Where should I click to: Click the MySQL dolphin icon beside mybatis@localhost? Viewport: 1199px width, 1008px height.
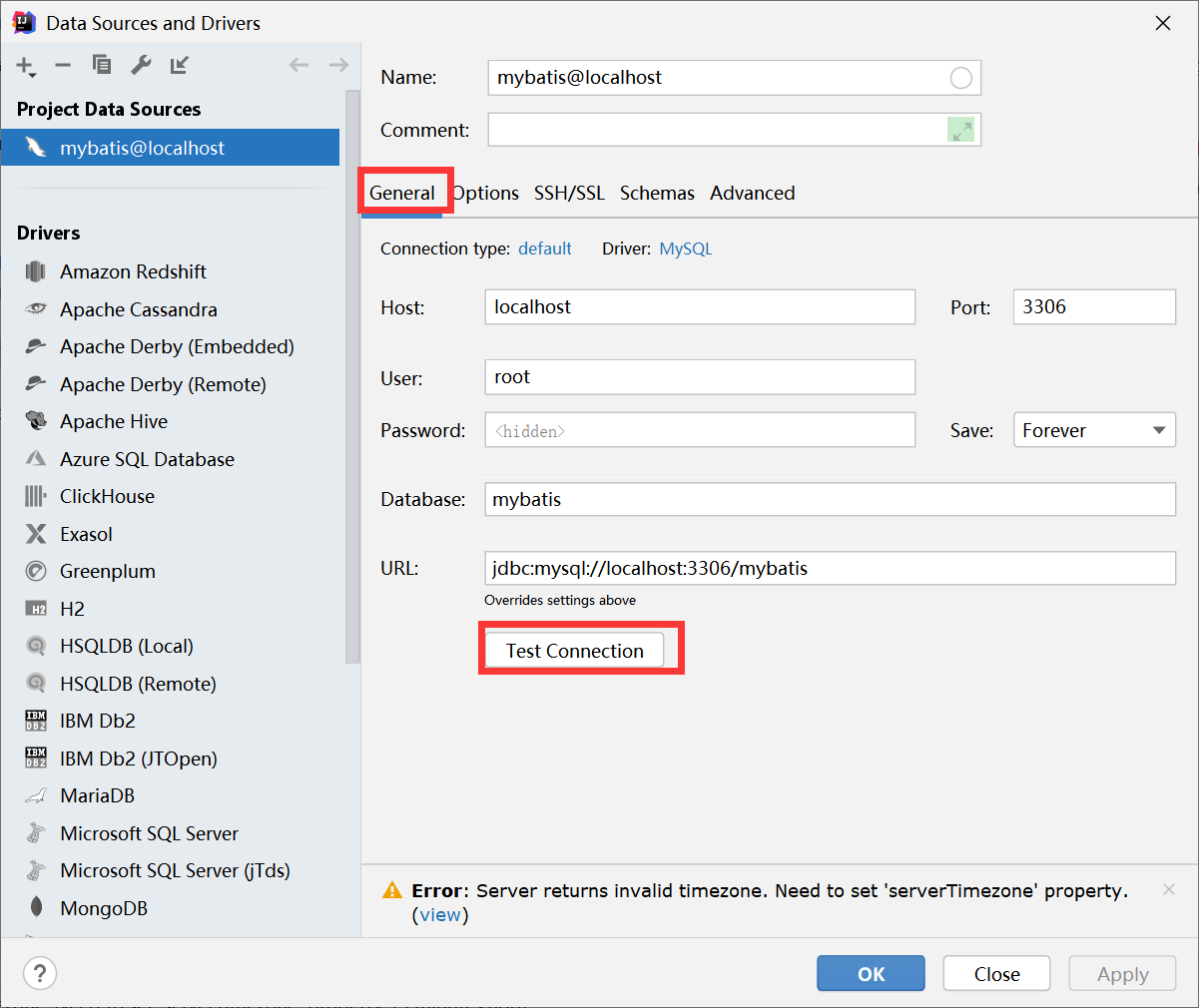[x=36, y=148]
